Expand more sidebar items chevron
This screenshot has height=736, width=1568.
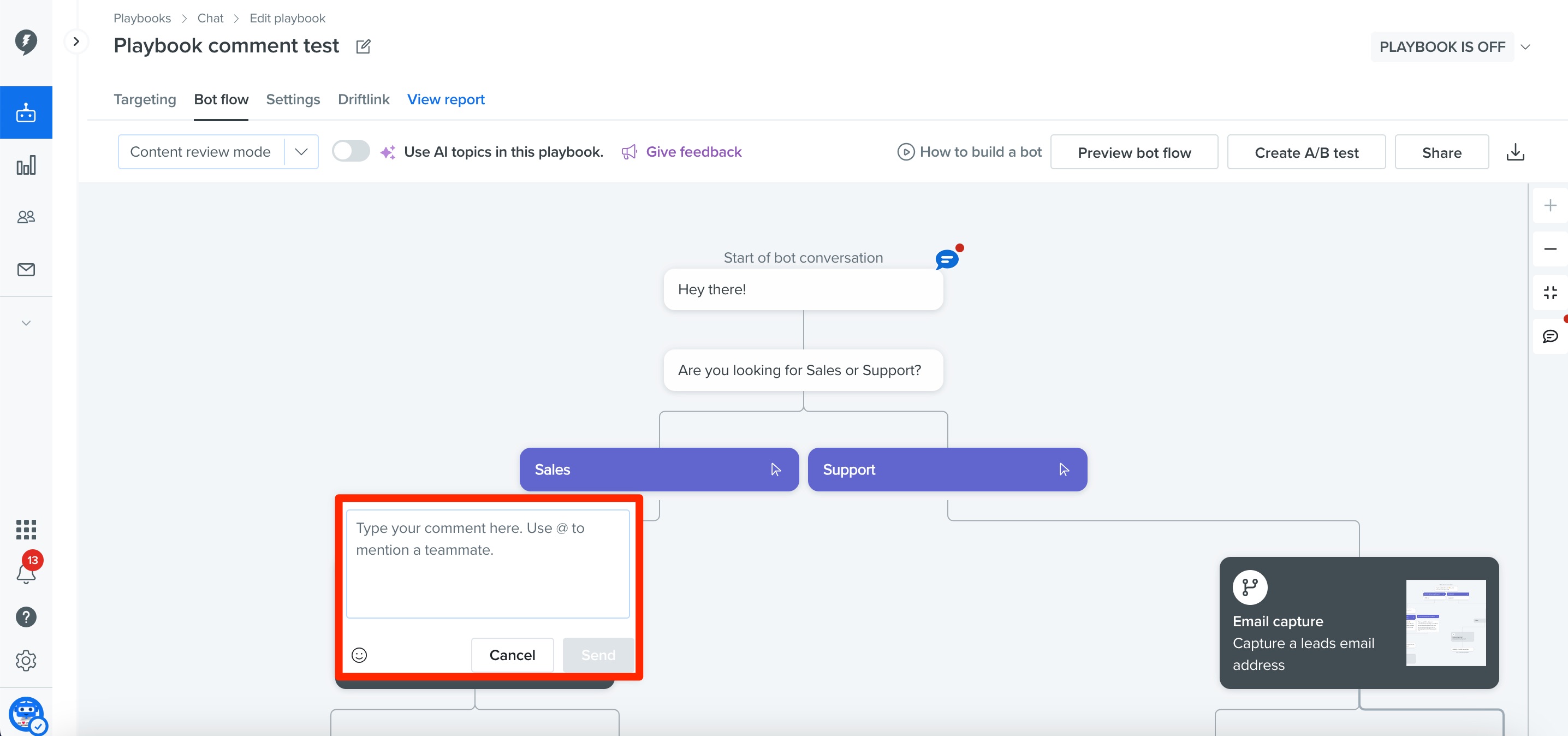tap(26, 323)
